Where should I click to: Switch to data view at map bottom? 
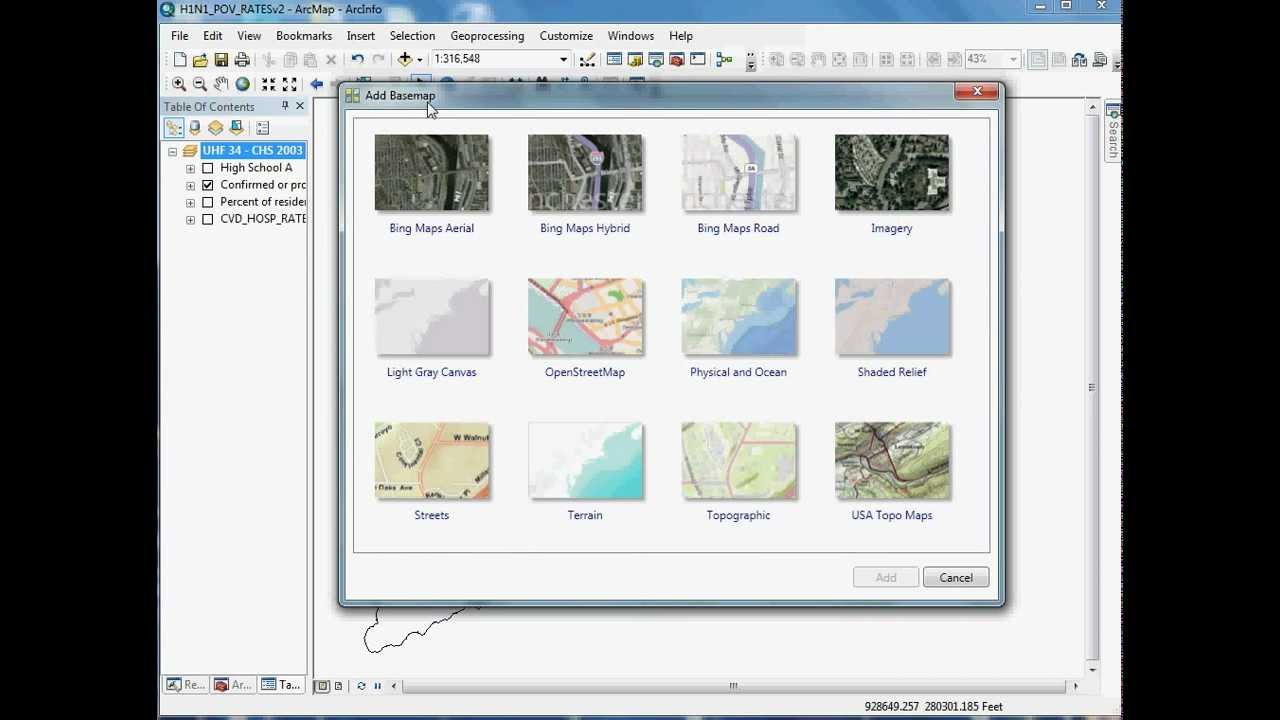coord(322,686)
